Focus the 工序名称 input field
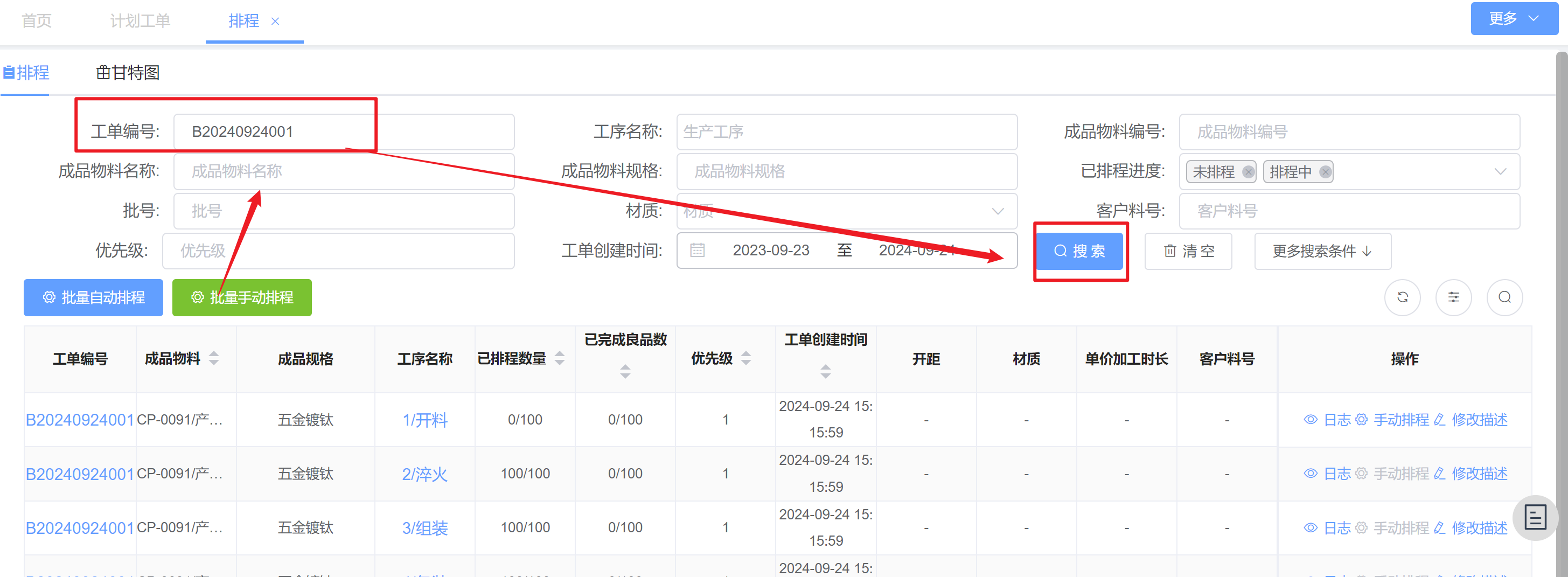The image size is (1568, 577). click(847, 131)
